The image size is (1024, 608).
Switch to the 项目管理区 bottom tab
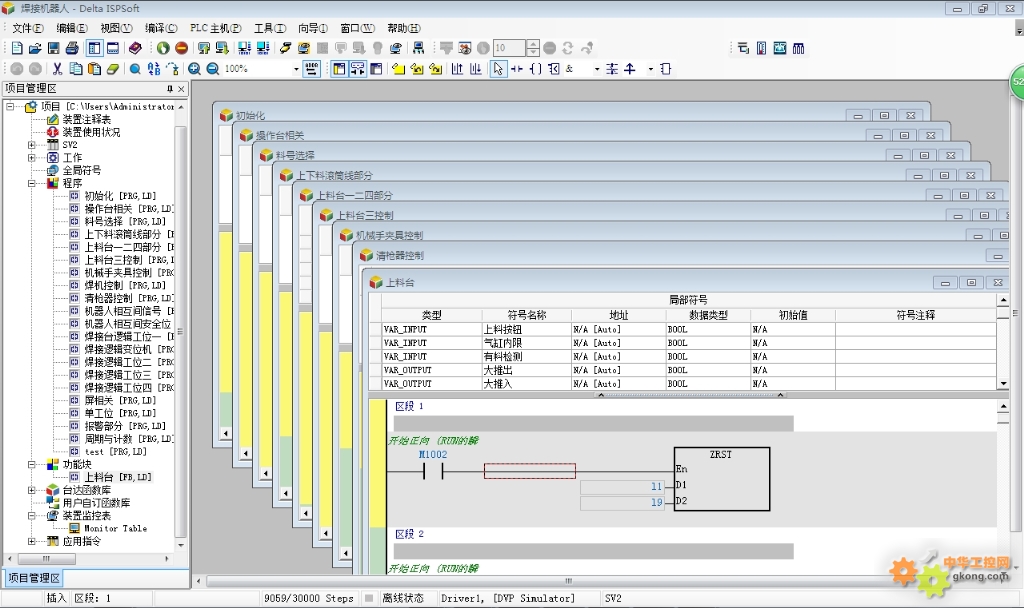click(34, 578)
